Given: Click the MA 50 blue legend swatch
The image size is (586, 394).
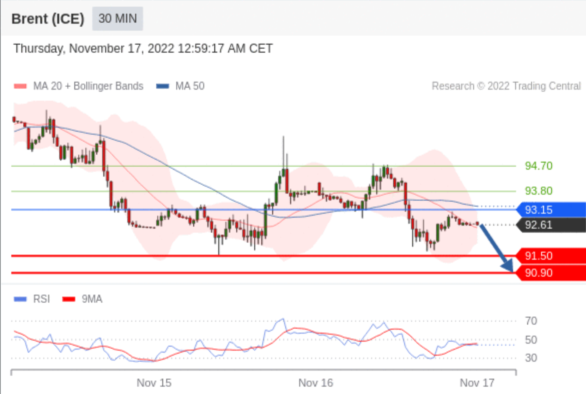Looking at the screenshot, I should pos(163,86).
